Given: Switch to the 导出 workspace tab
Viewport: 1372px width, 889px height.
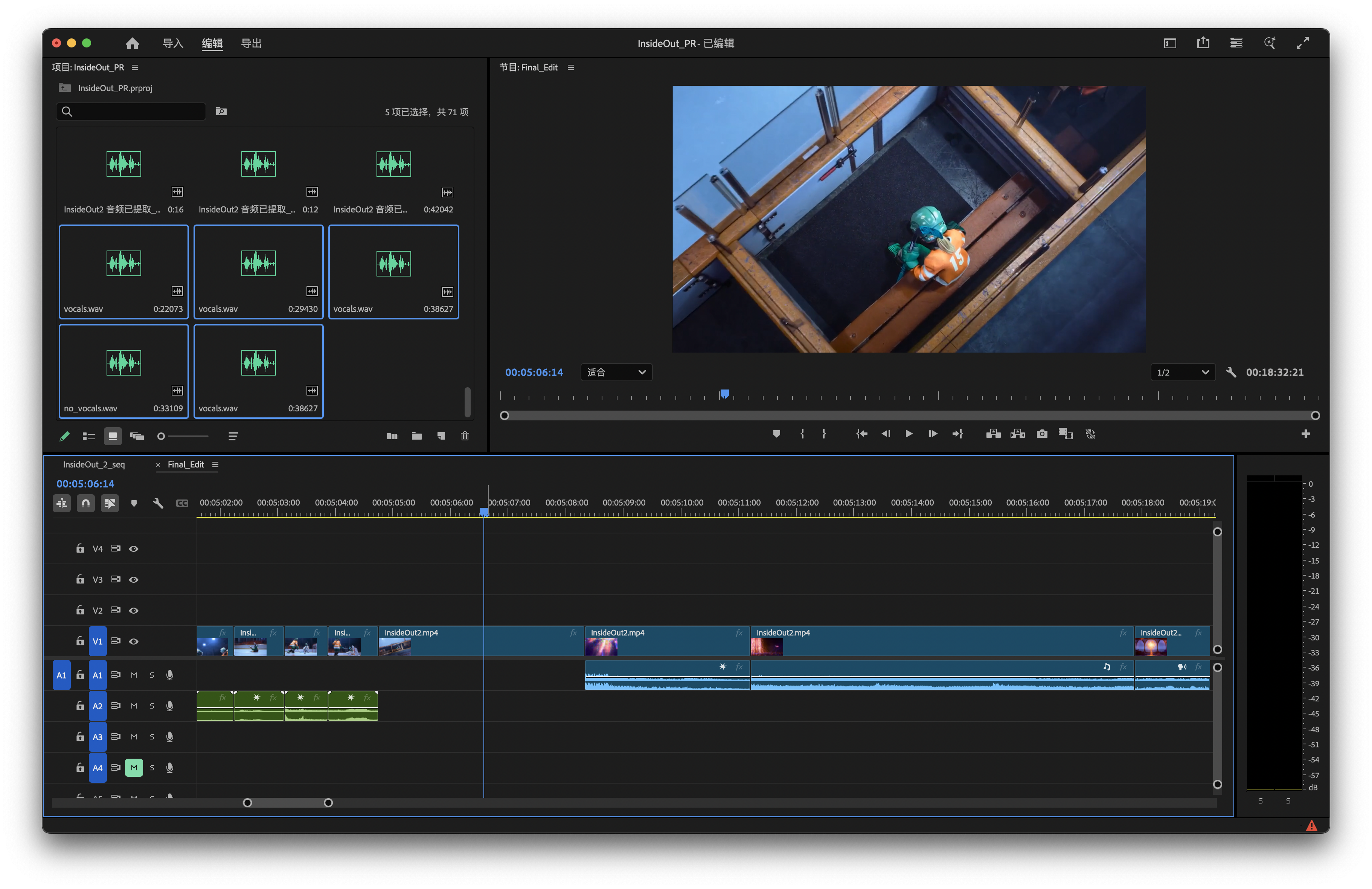Looking at the screenshot, I should click(x=252, y=43).
